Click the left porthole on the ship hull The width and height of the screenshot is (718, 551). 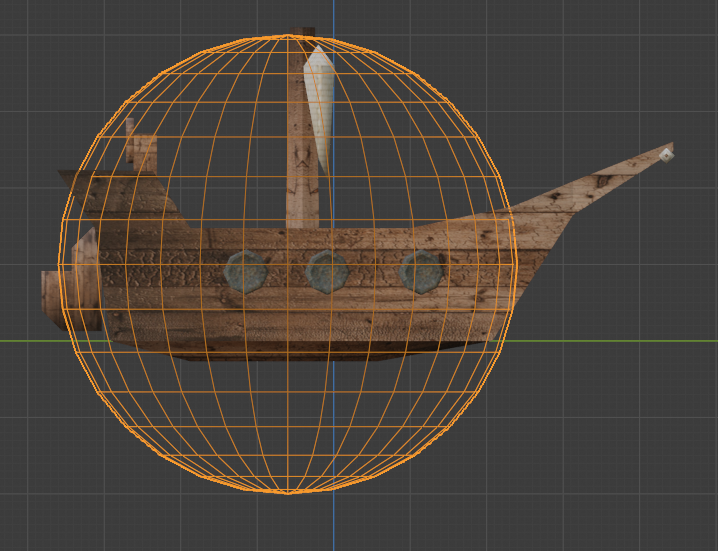click(x=244, y=271)
